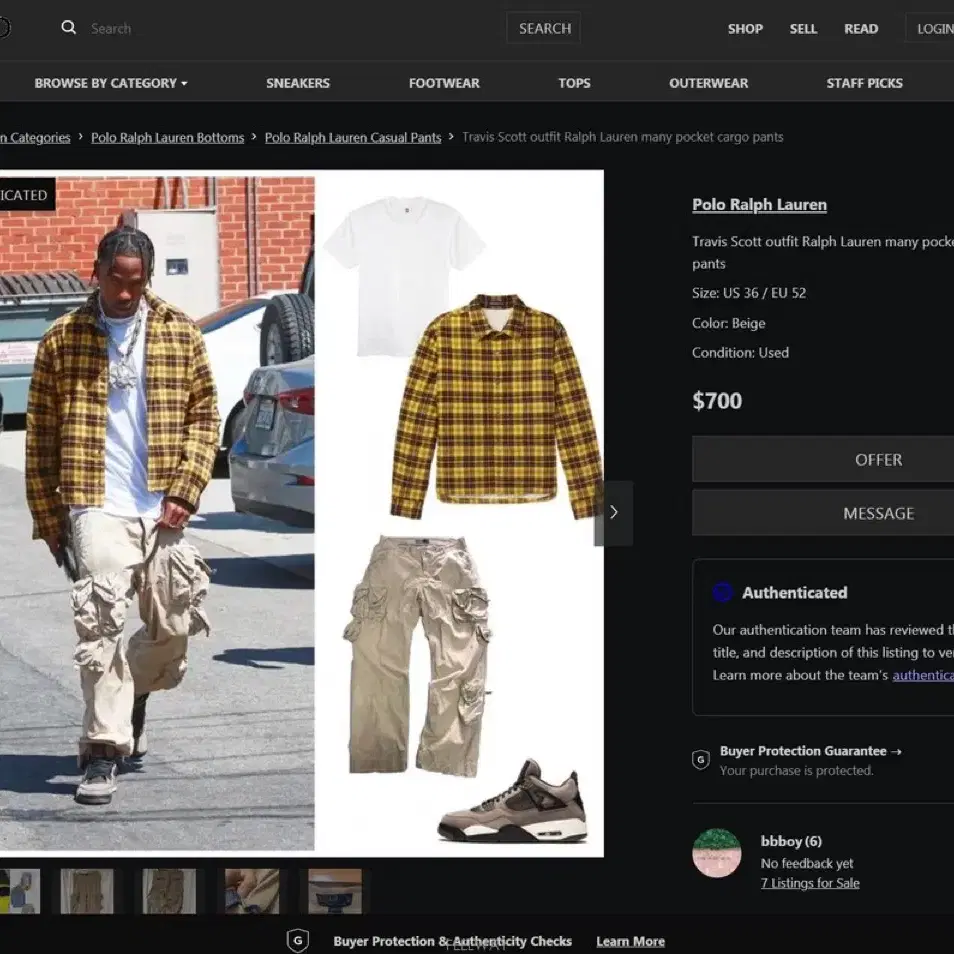954x954 pixels.
Task: Open seller bbboy avatar
Action: (717, 853)
